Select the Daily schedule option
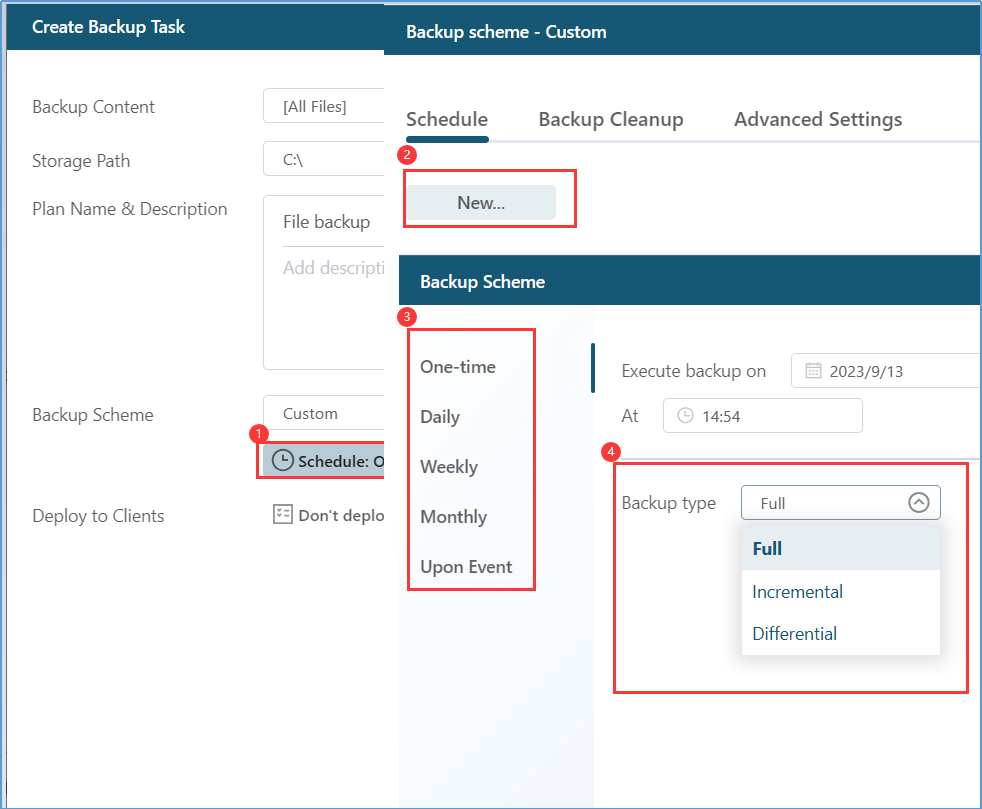This screenshot has width=982, height=809. click(x=440, y=417)
